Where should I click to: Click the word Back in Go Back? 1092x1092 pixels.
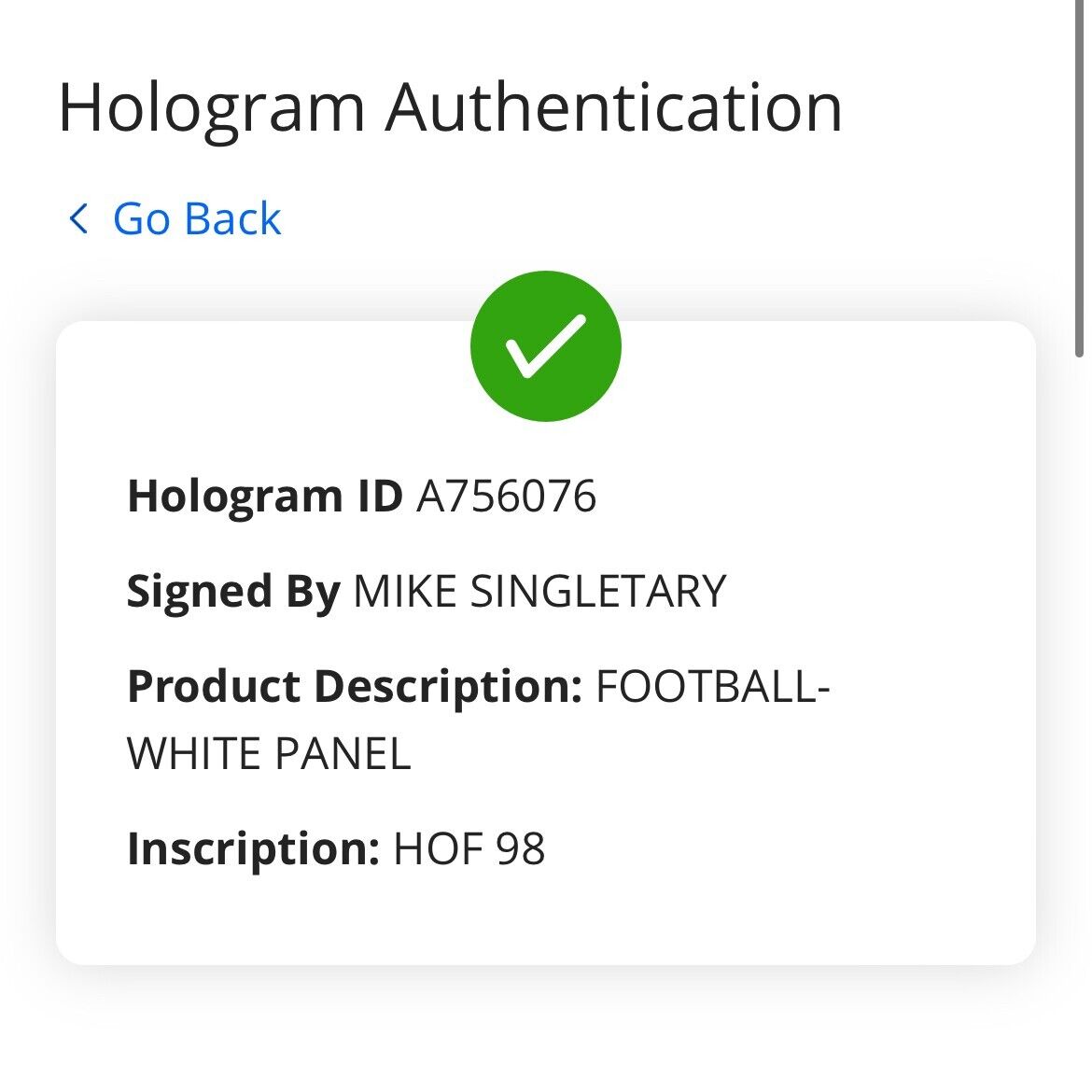click(x=231, y=219)
